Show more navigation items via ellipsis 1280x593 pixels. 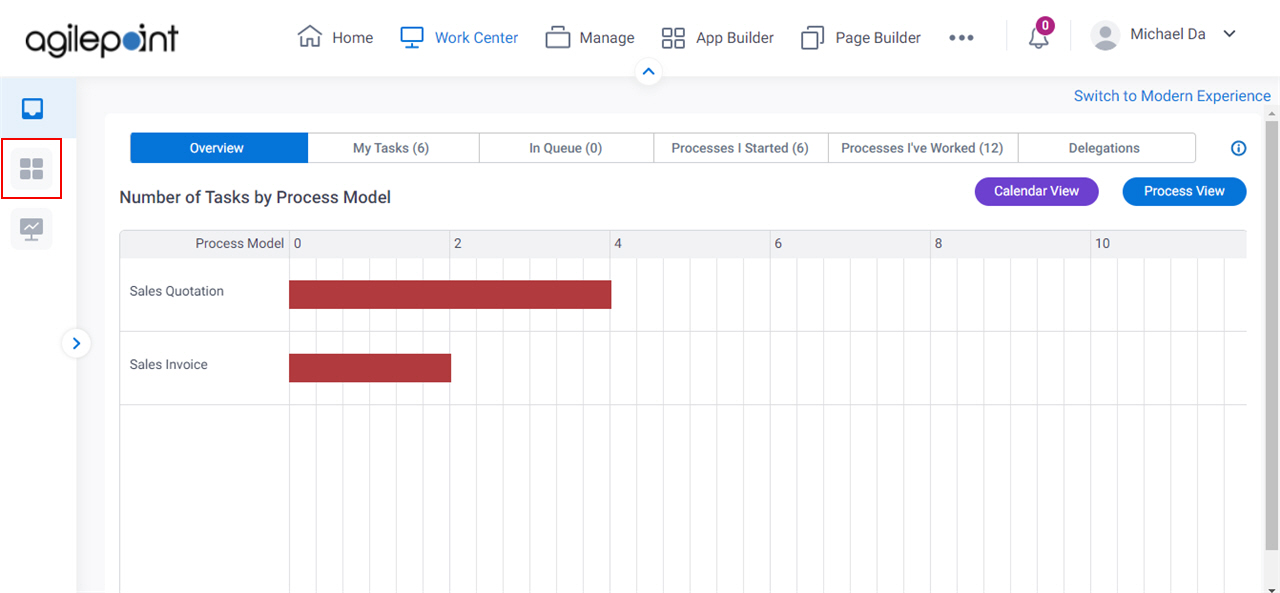tap(961, 38)
